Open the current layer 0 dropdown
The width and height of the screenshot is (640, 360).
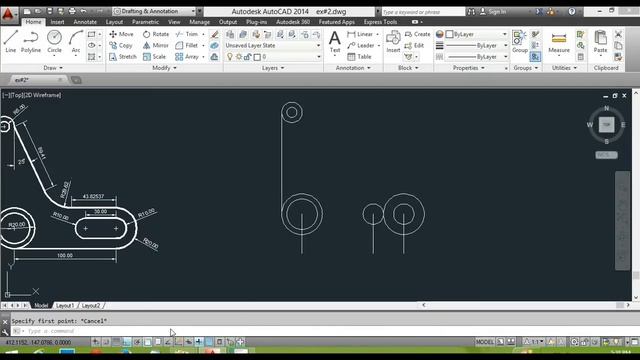pos(273,57)
